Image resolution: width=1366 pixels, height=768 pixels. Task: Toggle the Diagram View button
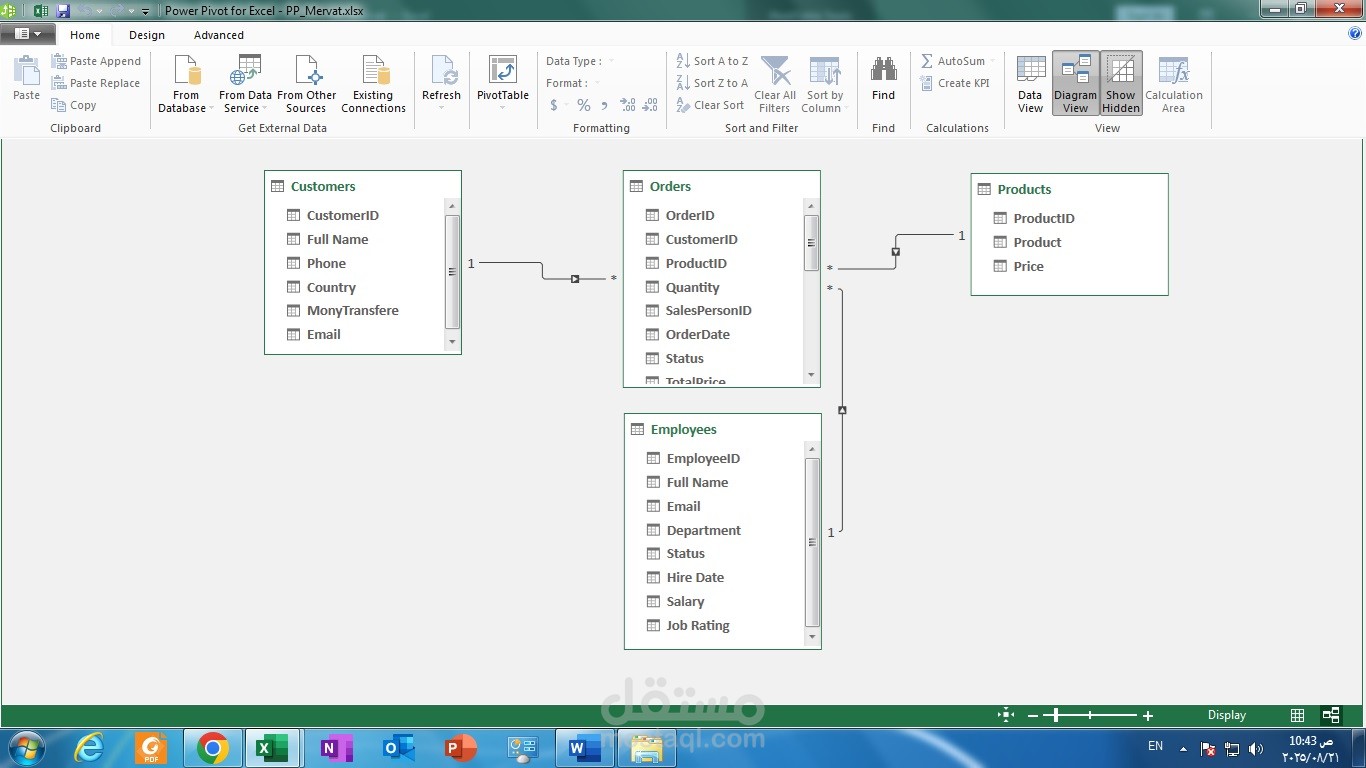1075,84
